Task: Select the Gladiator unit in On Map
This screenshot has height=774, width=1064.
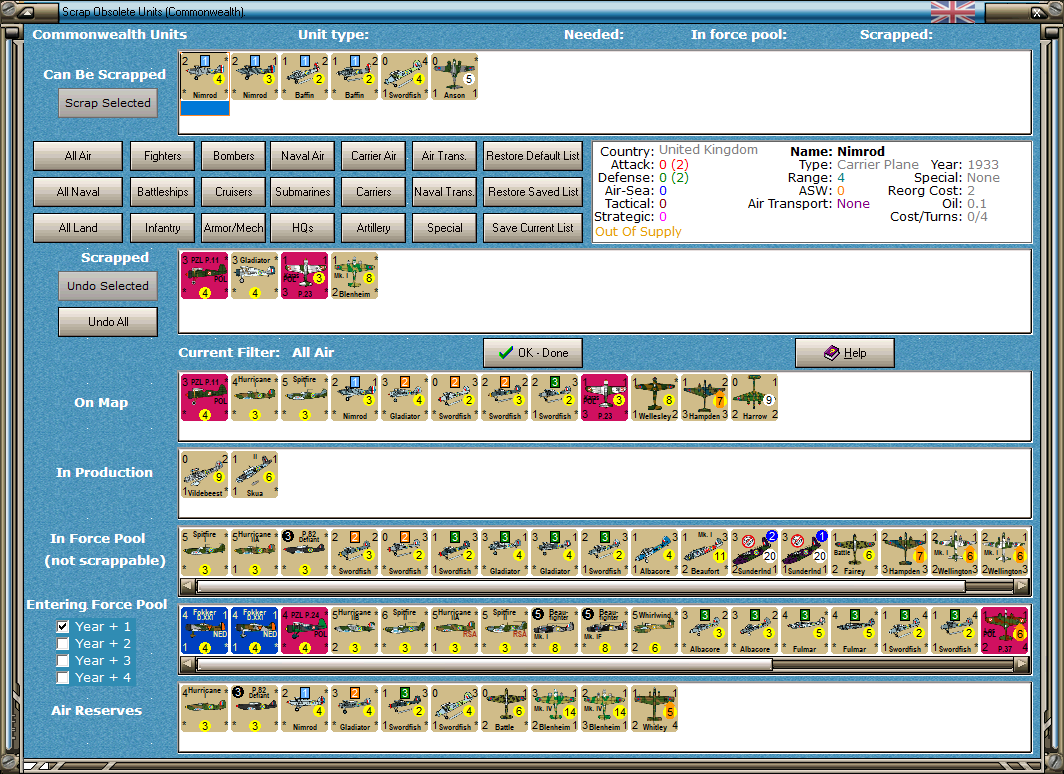Action: tap(404, 398)
